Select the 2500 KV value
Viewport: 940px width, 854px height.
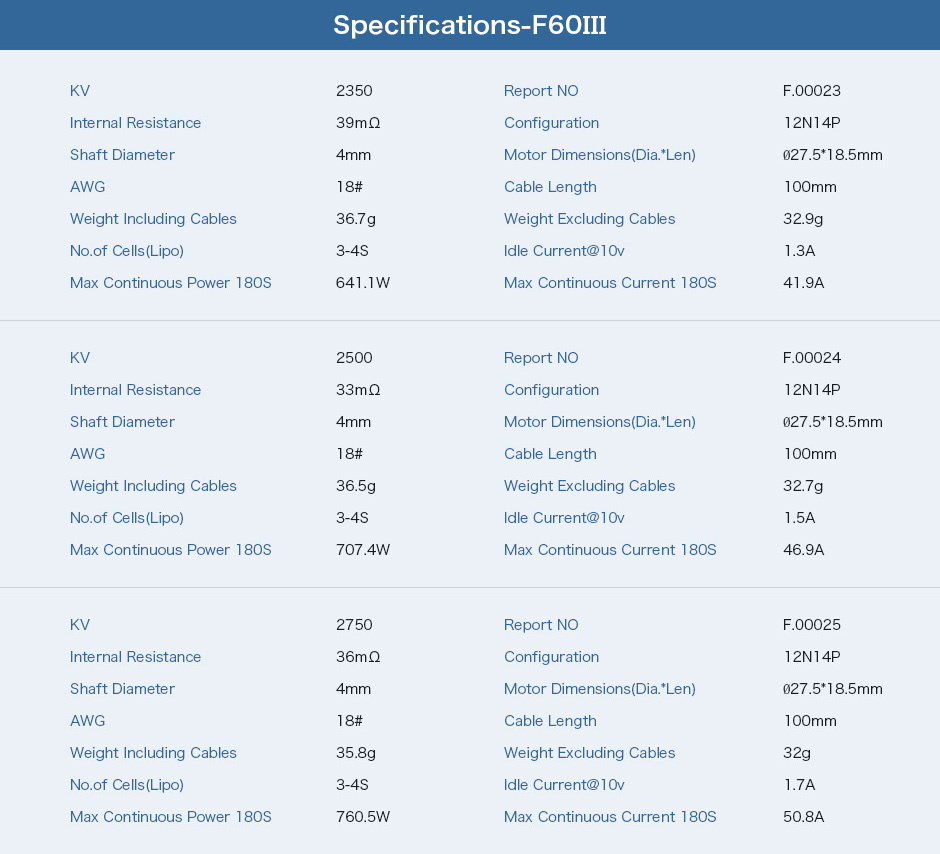354,358
